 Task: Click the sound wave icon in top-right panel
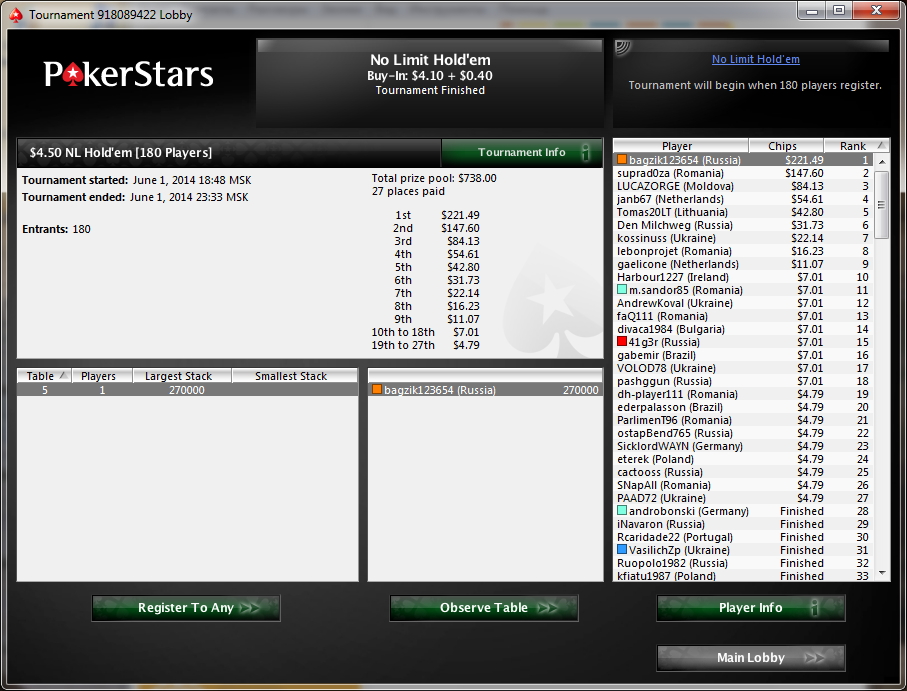[x=622, y=47]
